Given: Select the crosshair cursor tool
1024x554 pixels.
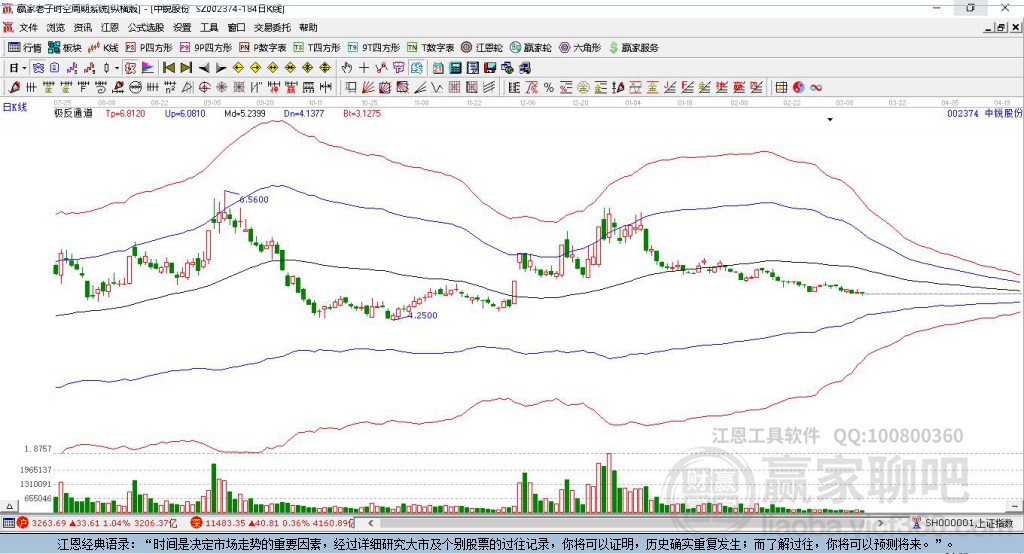Looking at the screenshot, I should [364, 68].
